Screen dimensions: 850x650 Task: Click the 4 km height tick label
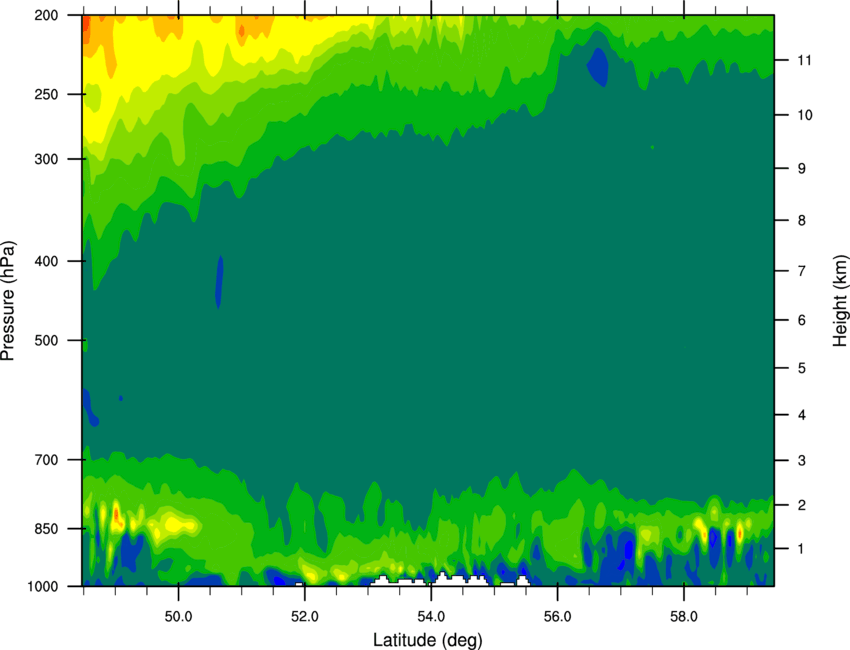click(802, 415)
